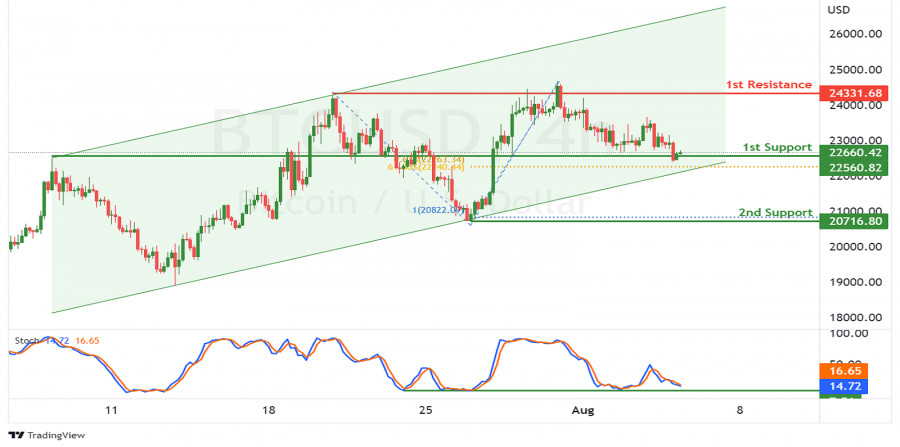Image resolution: width=900 pixels, height=447 pixels.
Task: Click the 24331.68 resistance price tag
Action: [x=854, y=92]
